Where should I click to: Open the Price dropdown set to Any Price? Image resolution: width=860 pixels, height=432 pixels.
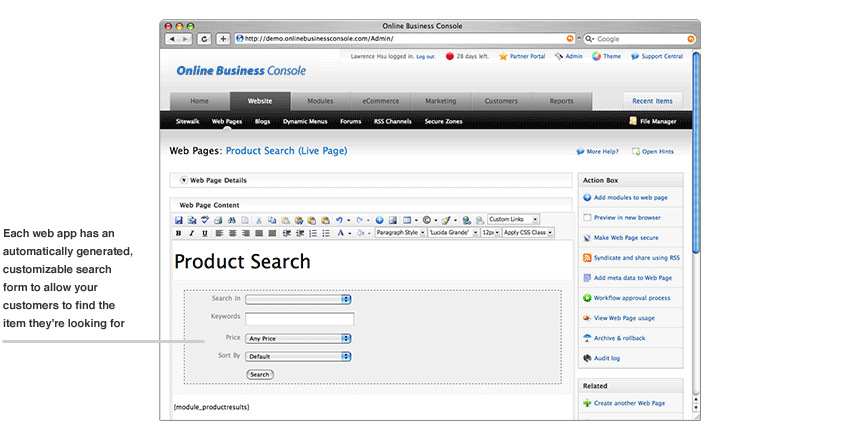tap(298, 338)
